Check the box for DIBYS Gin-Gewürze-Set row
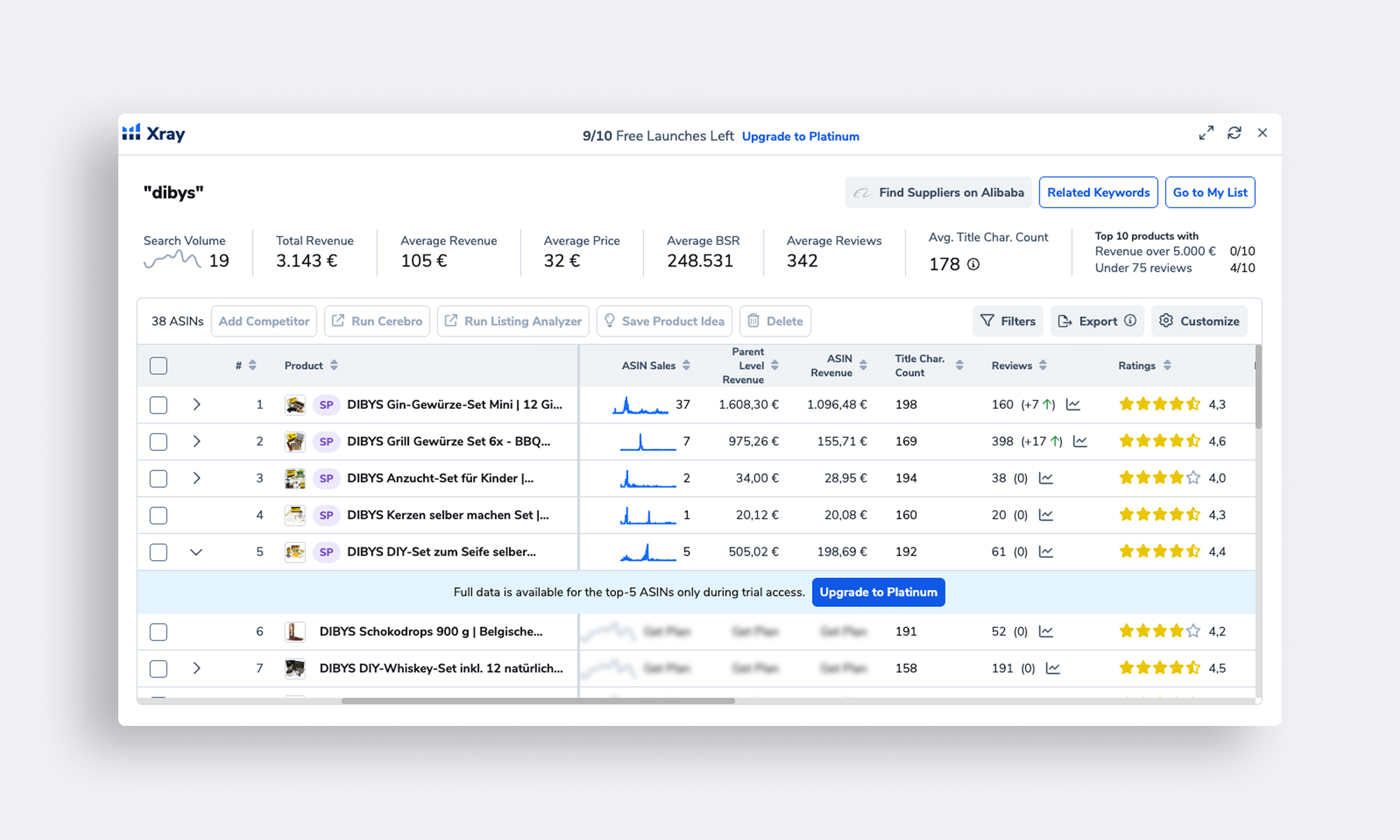Screen dimensions: 1400x840 click(x=158, y=405)
